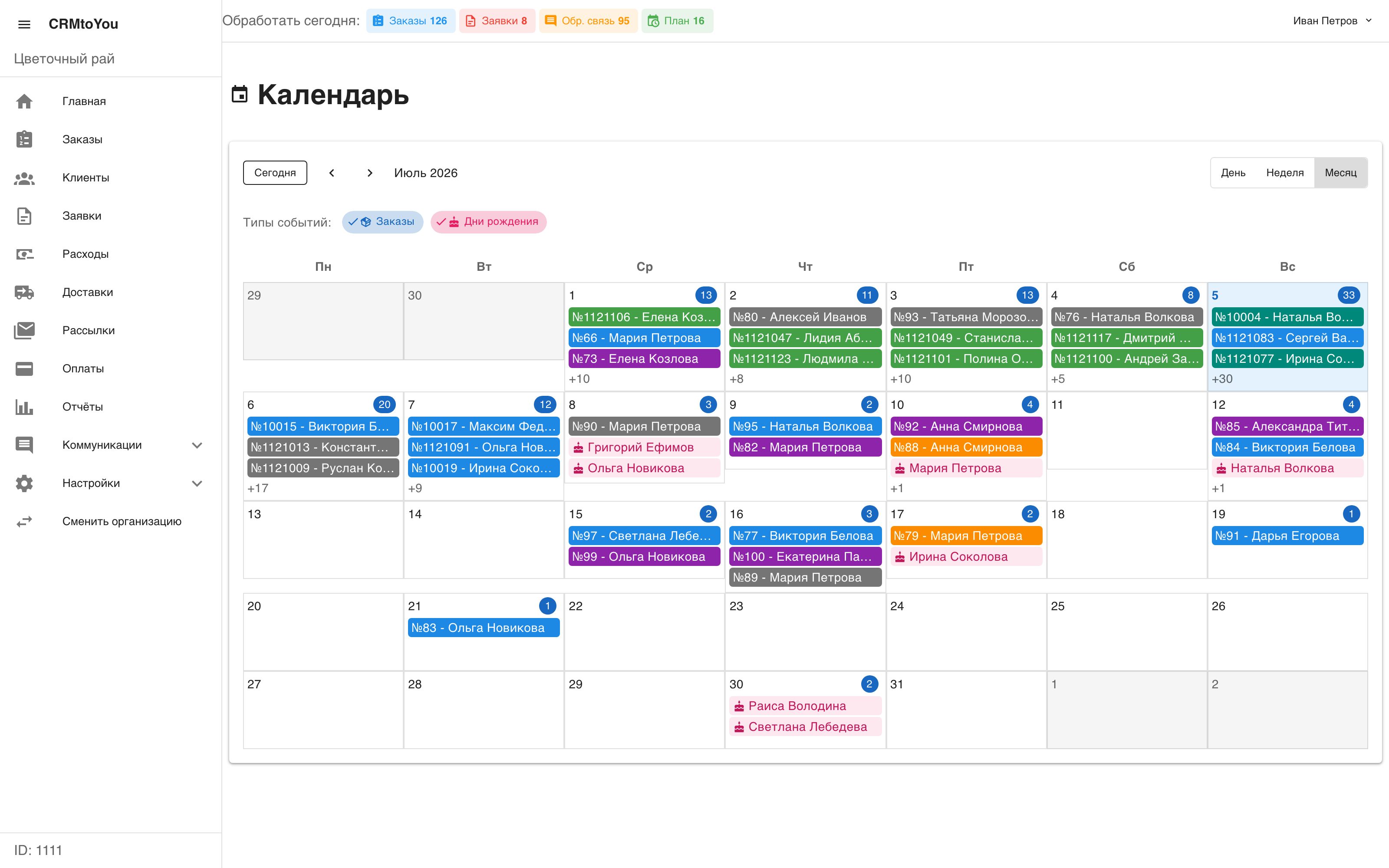This screenshot has width=1389, height=868.
Task: Click the Оплаты card icon
Action: [x=24, y=368]
